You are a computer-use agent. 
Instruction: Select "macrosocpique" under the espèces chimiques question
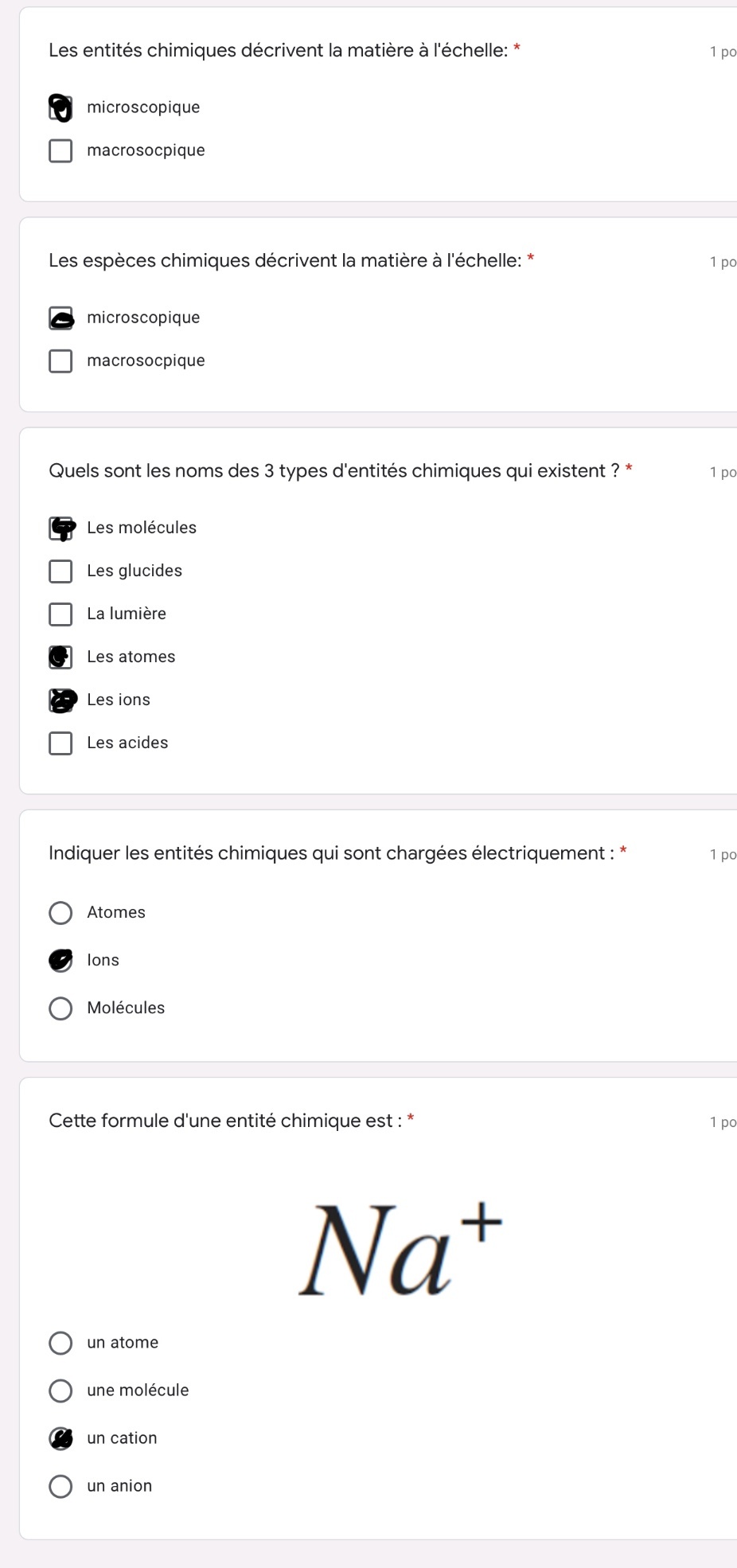pos(60,361)
